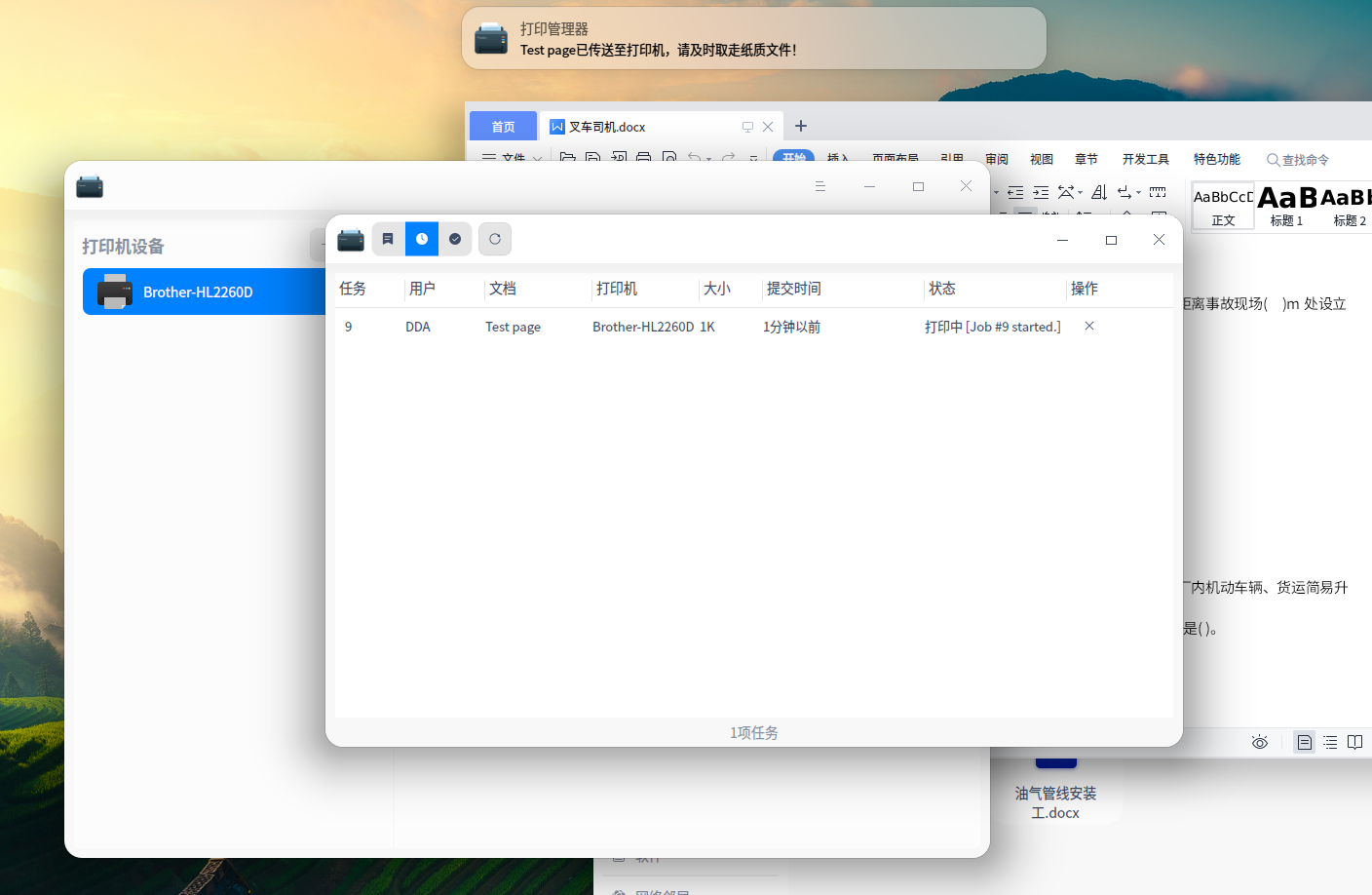Switch to outline view in WPS

(x=1330, y=742)
